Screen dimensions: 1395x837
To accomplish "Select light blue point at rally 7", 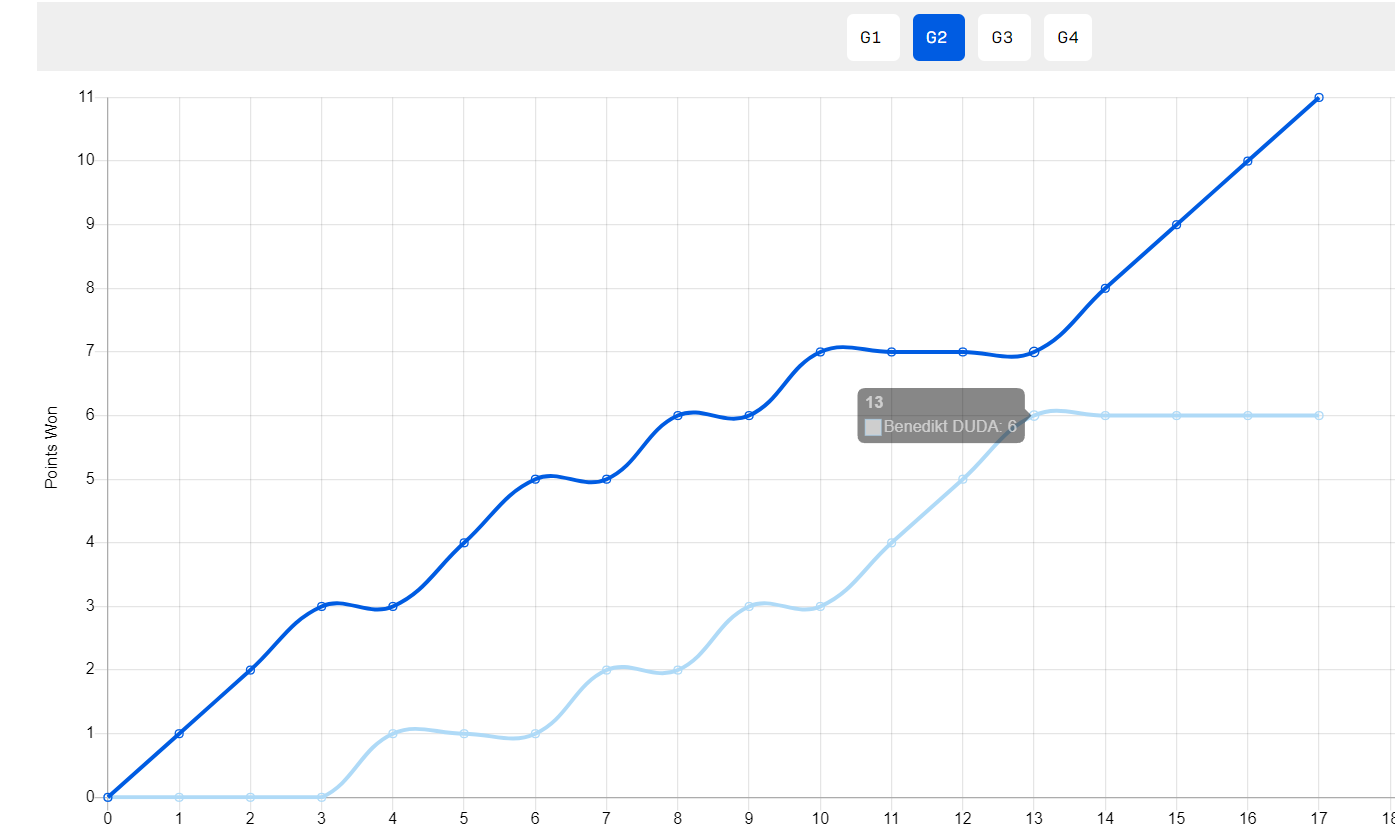I will click(x=606, y=670).
